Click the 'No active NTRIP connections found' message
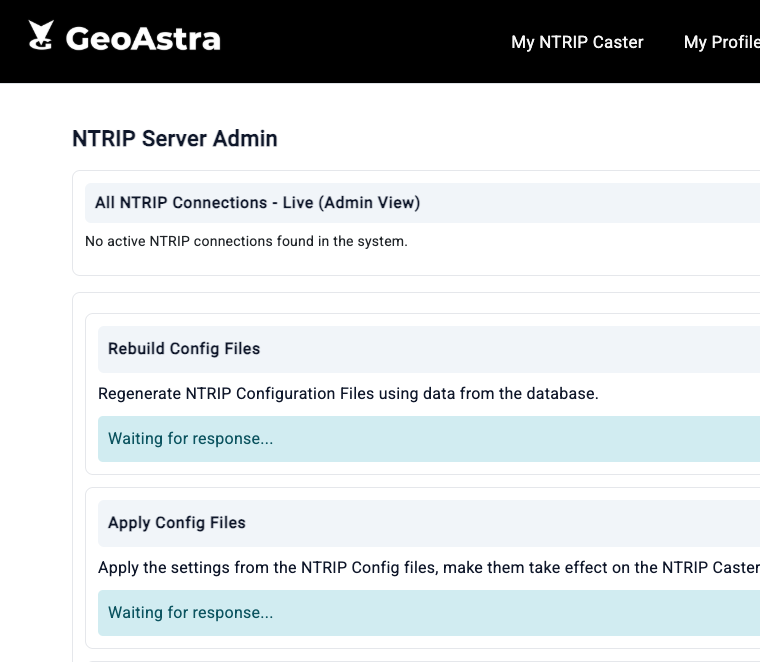 click(246, 241)
